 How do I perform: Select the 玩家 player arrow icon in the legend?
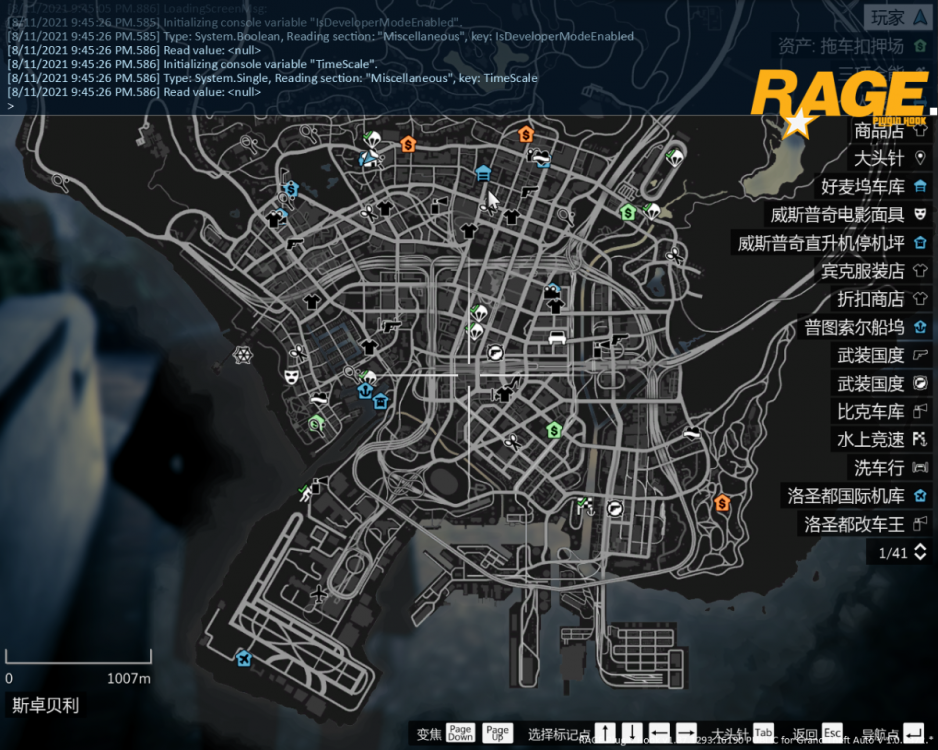920,17
